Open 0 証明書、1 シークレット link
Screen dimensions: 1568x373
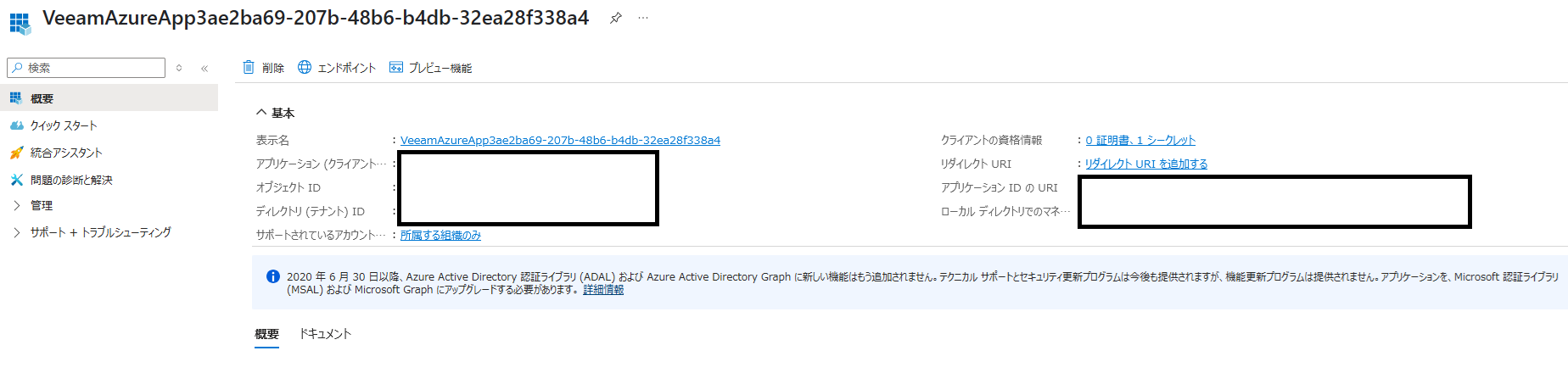pos(1140,140)
